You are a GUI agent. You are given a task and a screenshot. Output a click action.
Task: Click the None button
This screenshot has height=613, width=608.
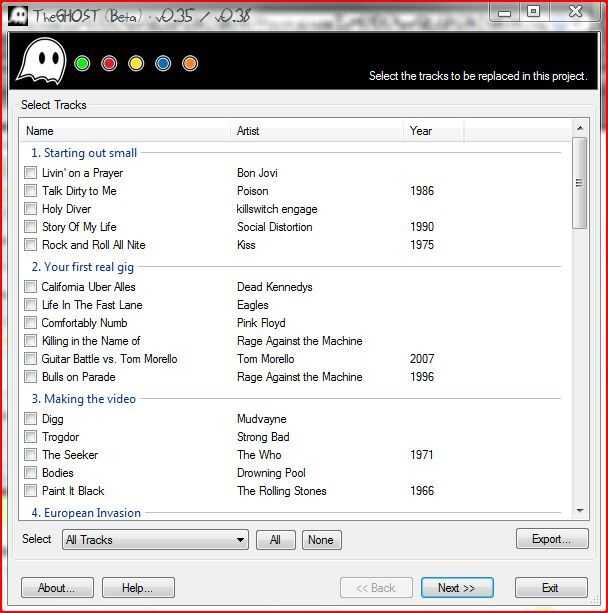(322, 540)
